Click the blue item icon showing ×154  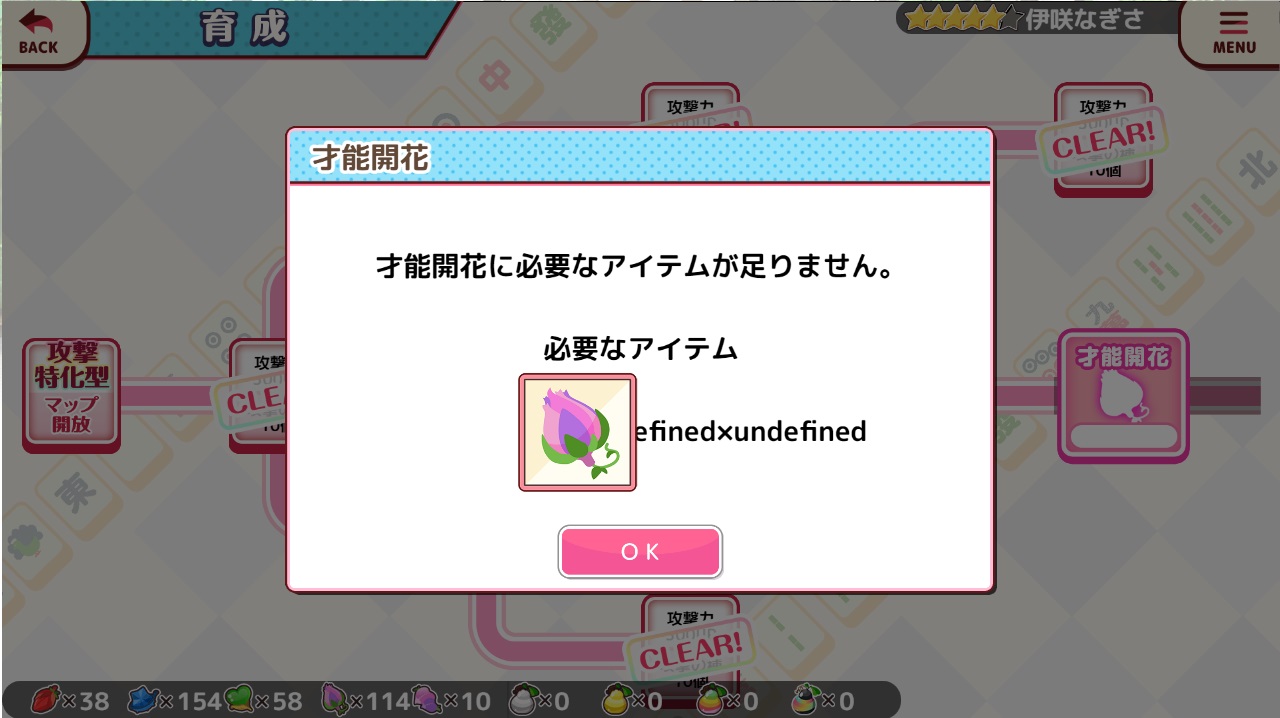pos(143,699)
